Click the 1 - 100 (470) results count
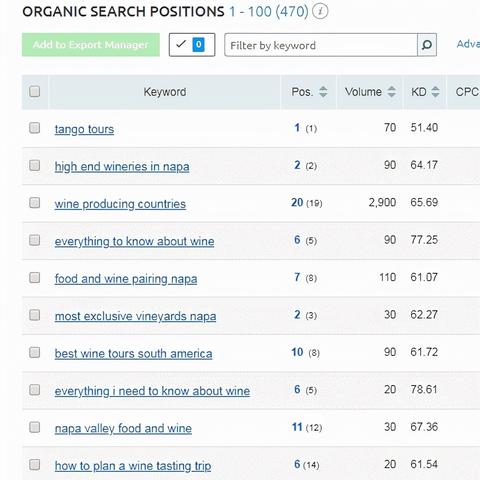This screenshot has height=480, width=480. click(x=269, y=12)
